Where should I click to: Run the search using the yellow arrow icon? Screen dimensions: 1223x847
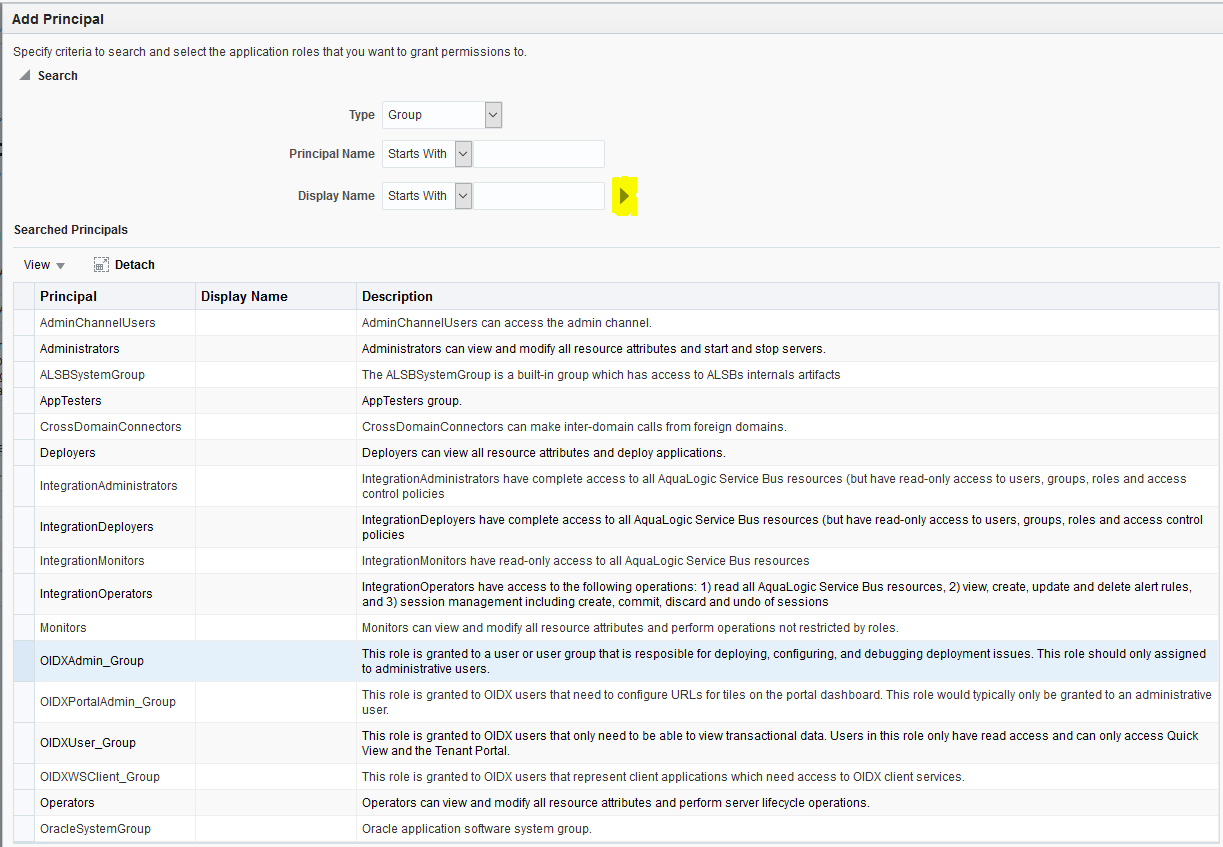point(624,195)
